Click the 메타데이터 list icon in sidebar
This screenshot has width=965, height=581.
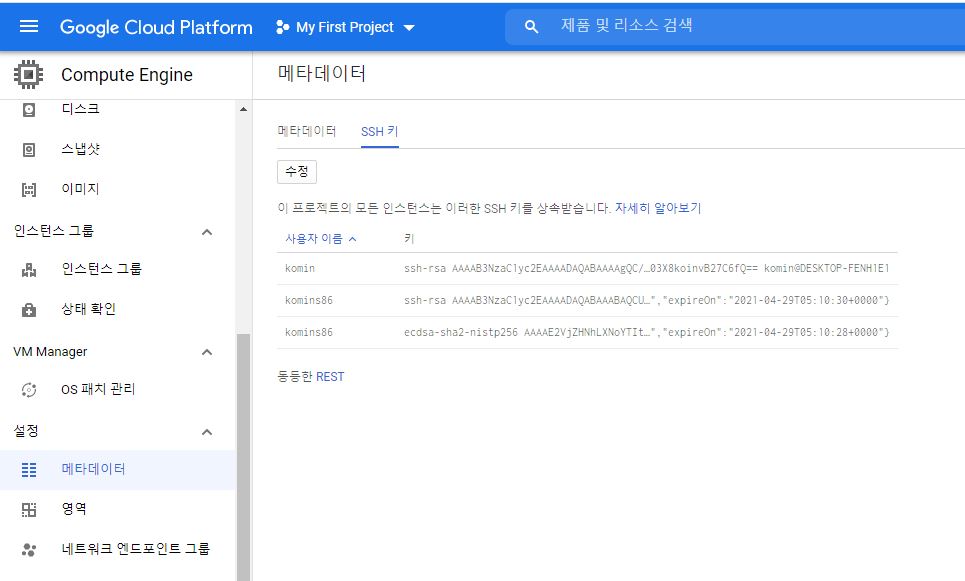point(29,470)
